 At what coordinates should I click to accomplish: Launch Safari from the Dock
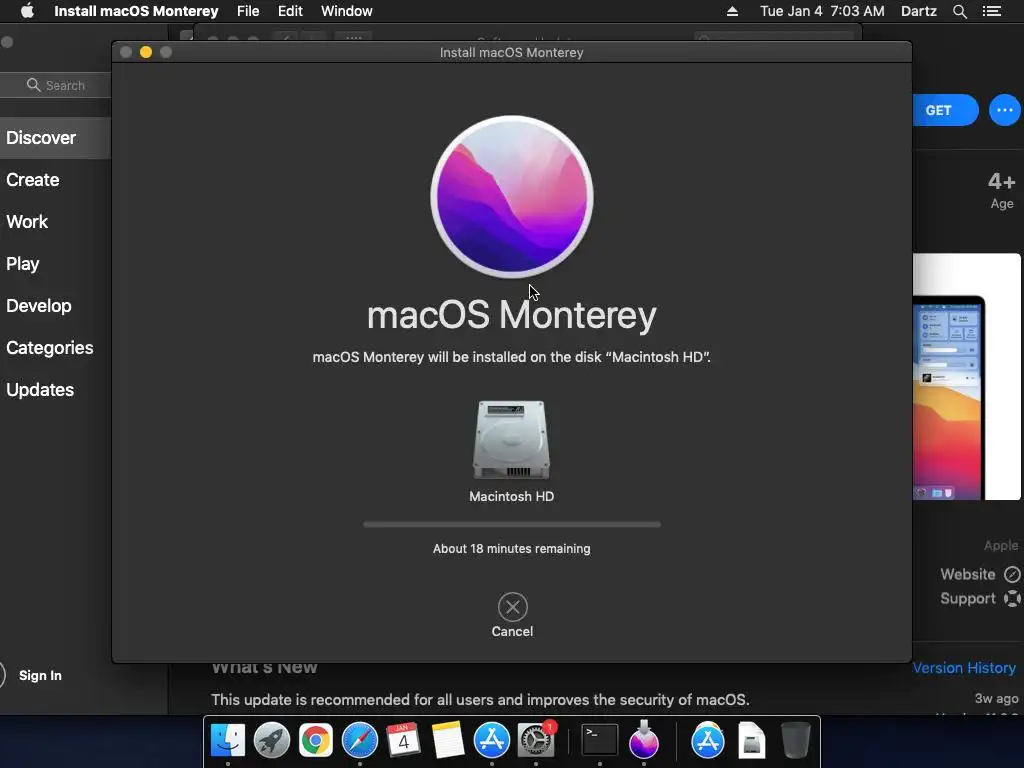point(360,740)
